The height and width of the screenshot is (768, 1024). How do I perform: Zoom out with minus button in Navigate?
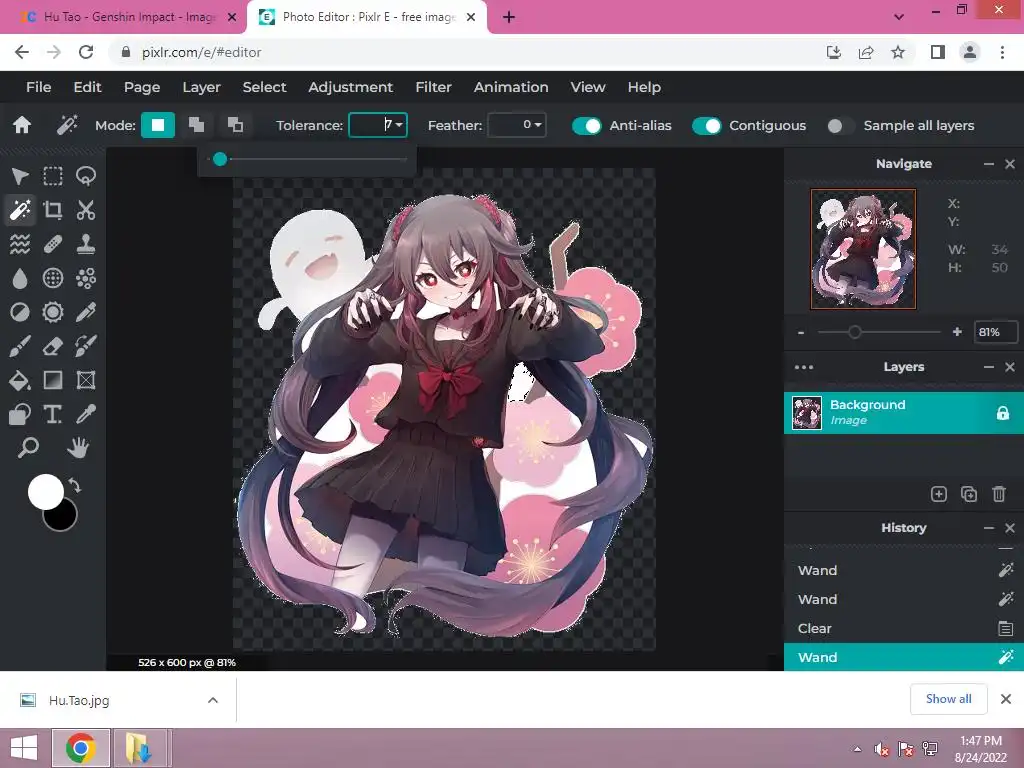[801, 332]
